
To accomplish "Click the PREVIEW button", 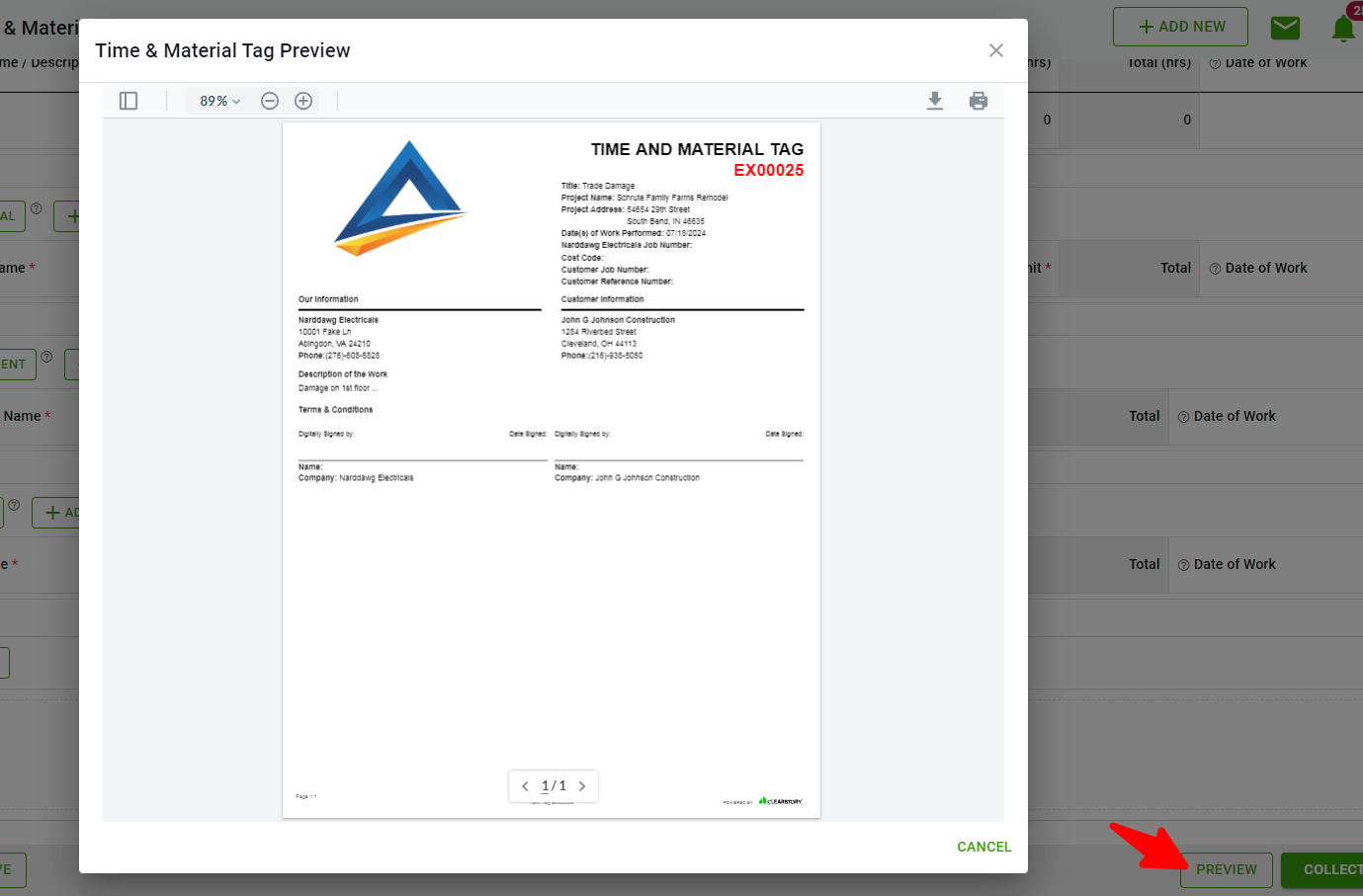I will click(1226, 869).
